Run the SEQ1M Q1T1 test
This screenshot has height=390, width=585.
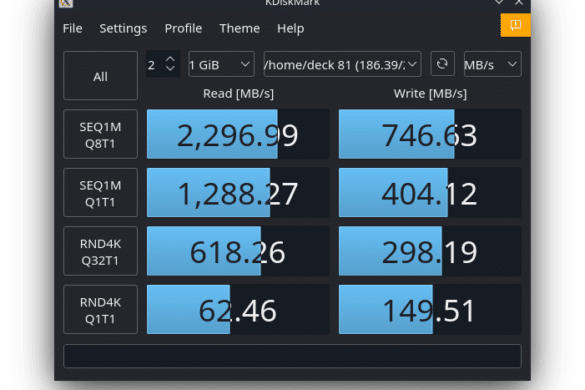(x=100, y=193)
